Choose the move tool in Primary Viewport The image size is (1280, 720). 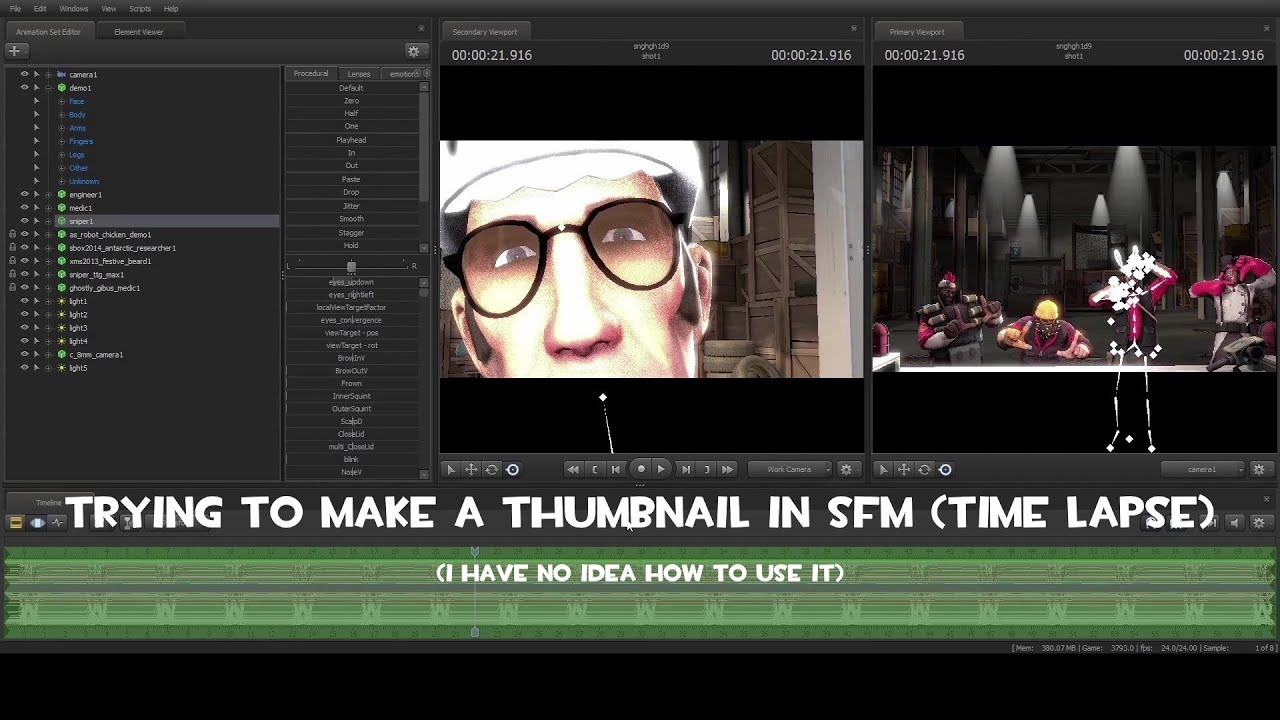click(x=904, y=469)
